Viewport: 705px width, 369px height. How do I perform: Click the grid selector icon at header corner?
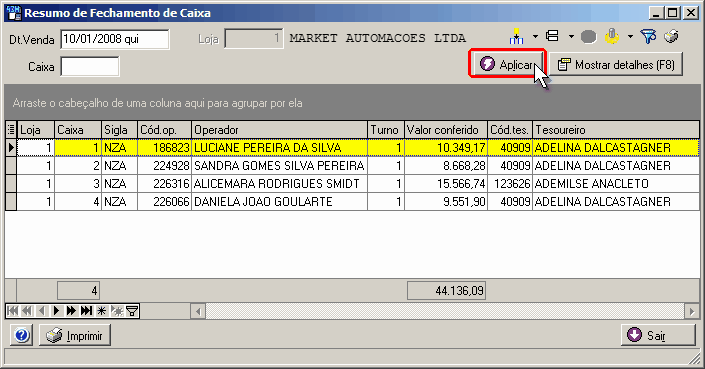[11, 130]
